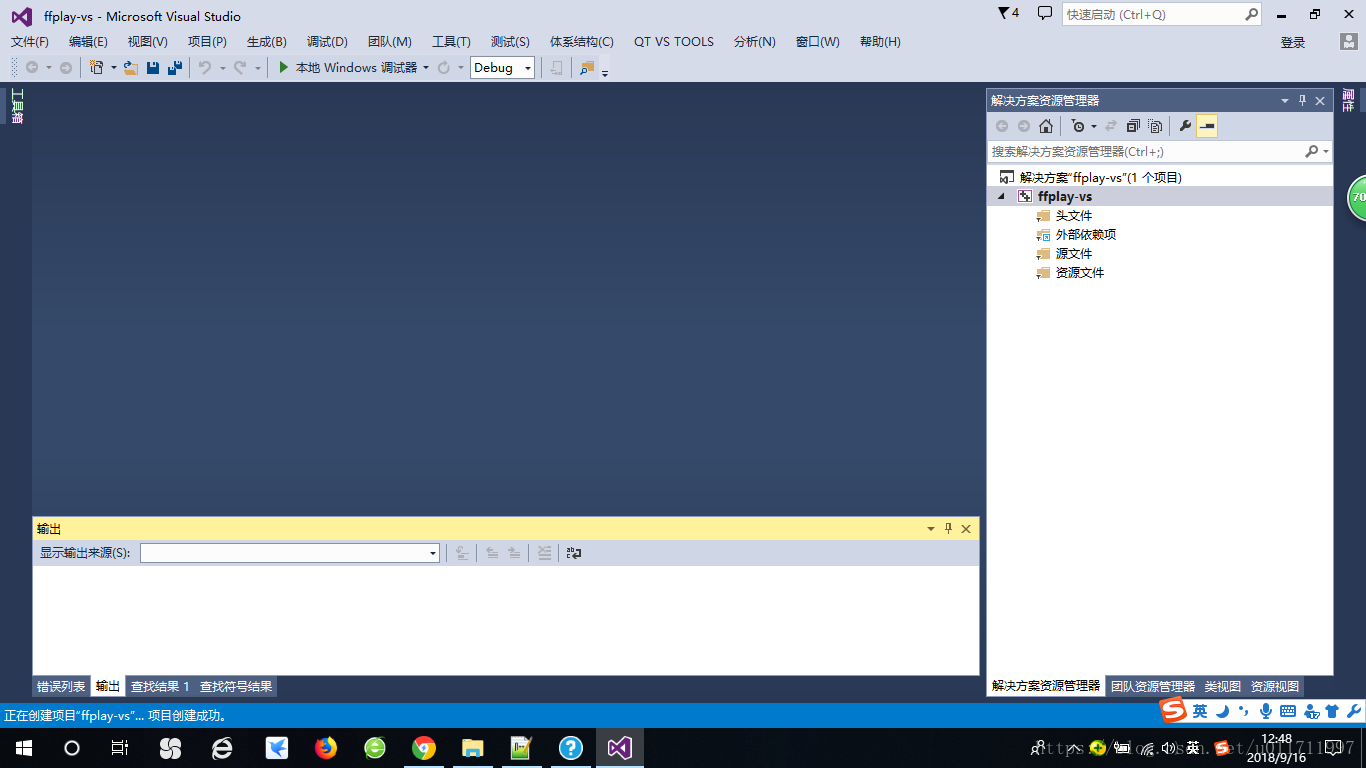Open the 调试(D) menu
Viewport: 1366px width, 768px height.
pos(327,42)
